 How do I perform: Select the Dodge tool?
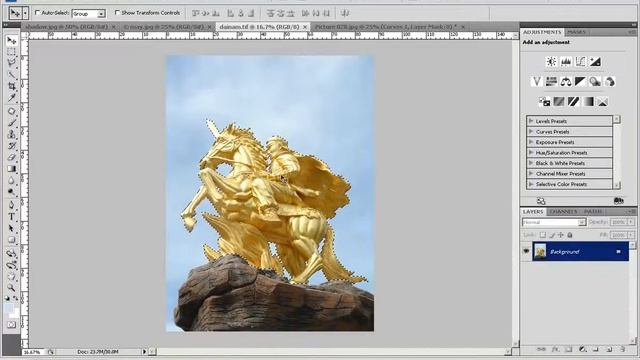point(11,191)
